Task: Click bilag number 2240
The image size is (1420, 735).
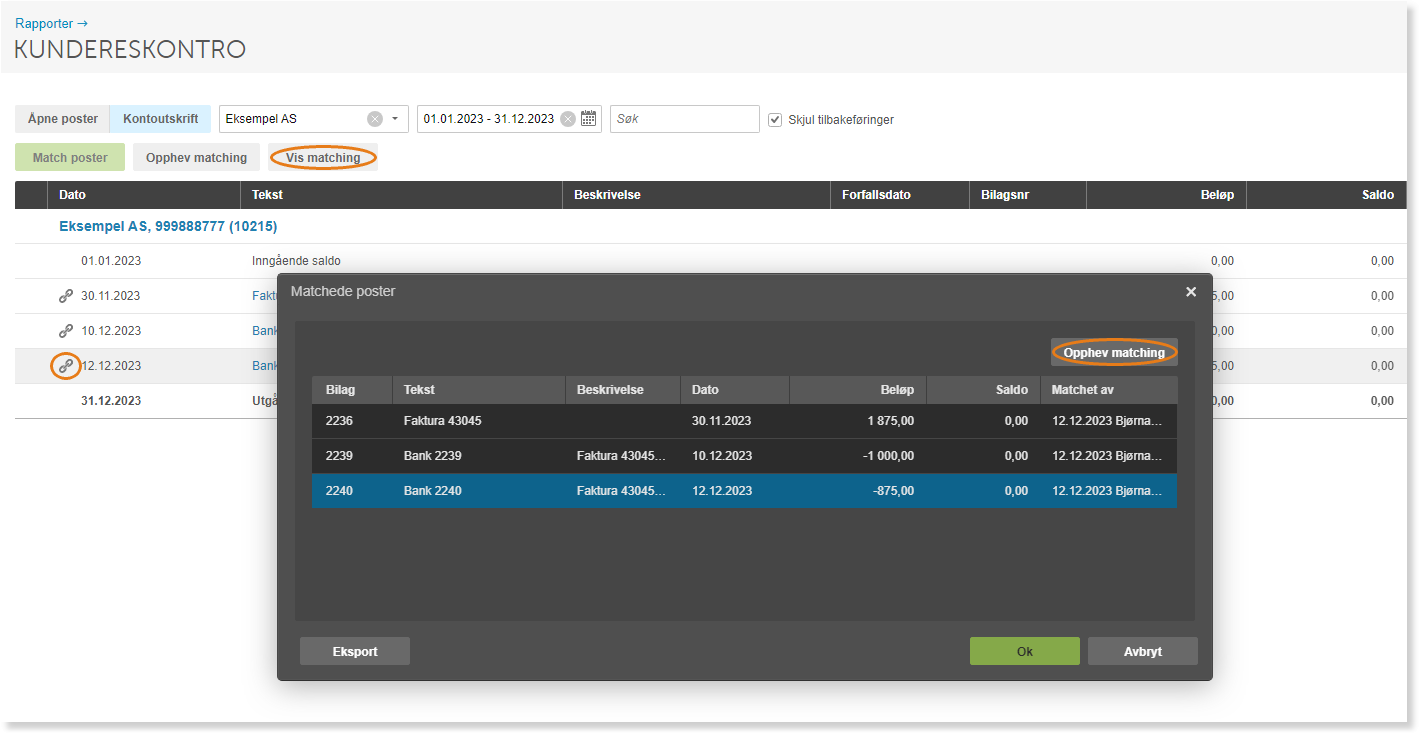Action: point(340,491)
